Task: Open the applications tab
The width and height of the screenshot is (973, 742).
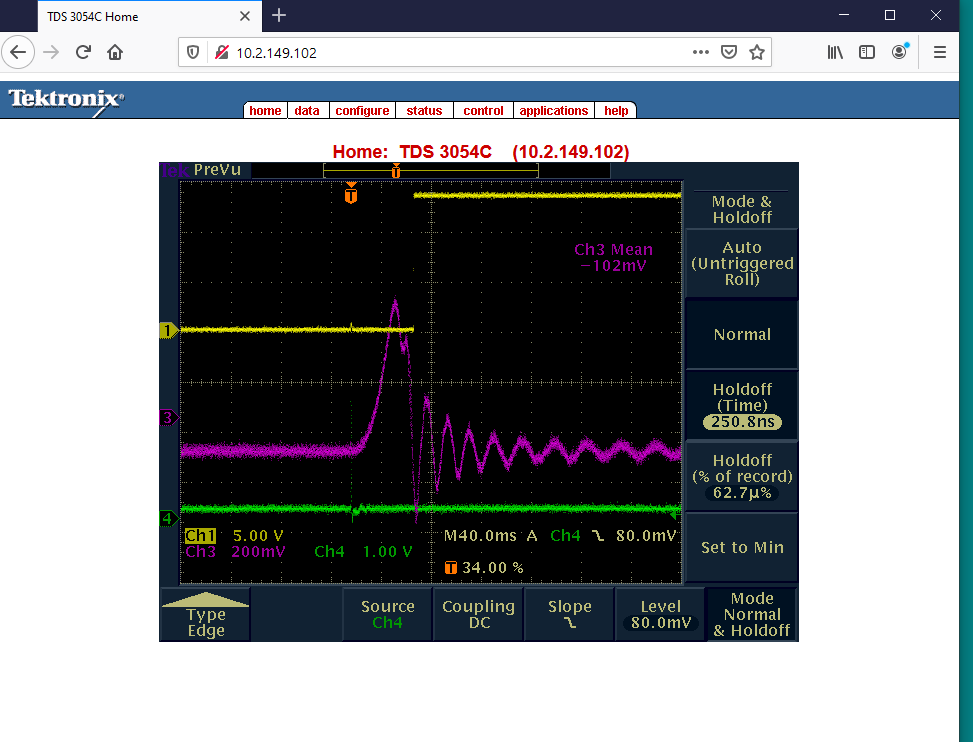Action: tap(554, 111)
